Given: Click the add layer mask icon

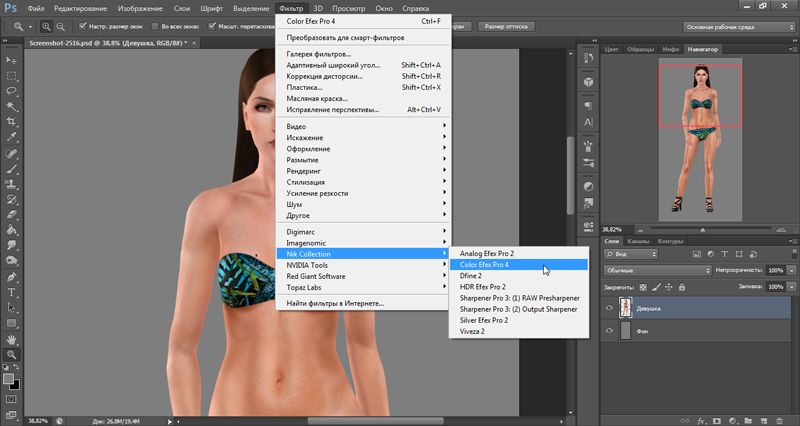Looking at the screenshot, I should pyautogui.click(x=717, y=421).
